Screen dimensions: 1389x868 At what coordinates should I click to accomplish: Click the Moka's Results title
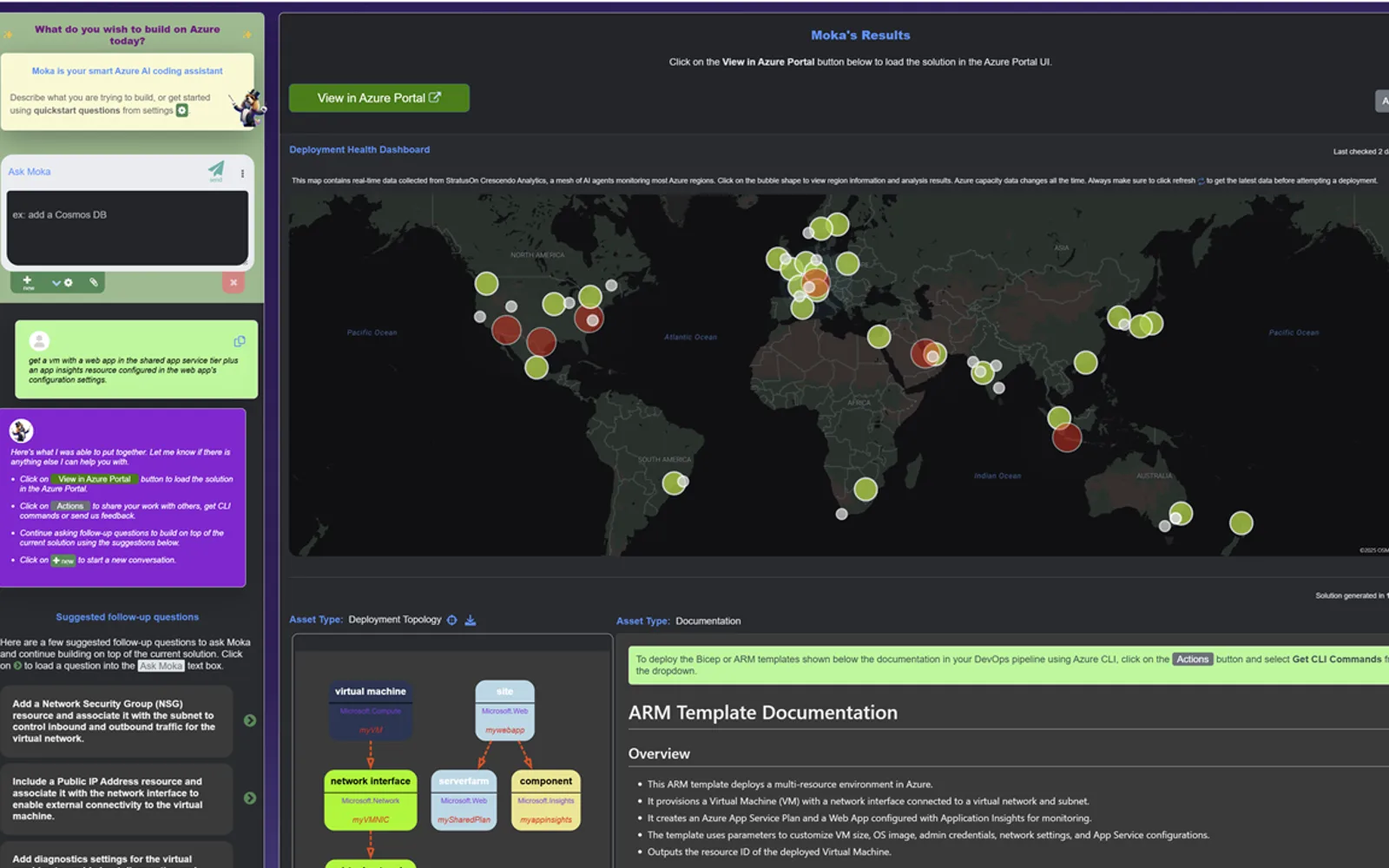[x=860, y=36]
